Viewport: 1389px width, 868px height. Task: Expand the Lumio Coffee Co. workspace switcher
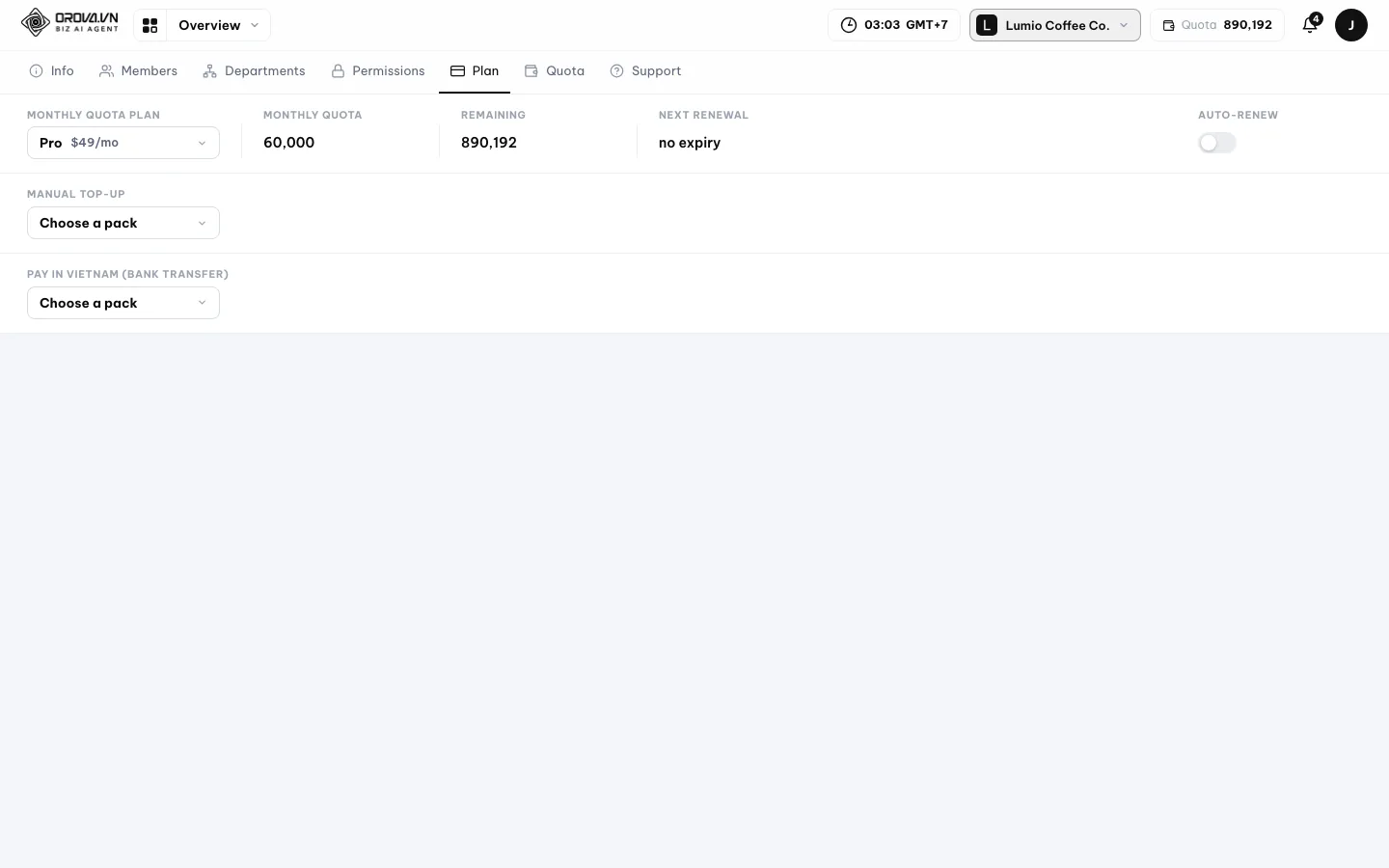click(x=1054, y=25)
